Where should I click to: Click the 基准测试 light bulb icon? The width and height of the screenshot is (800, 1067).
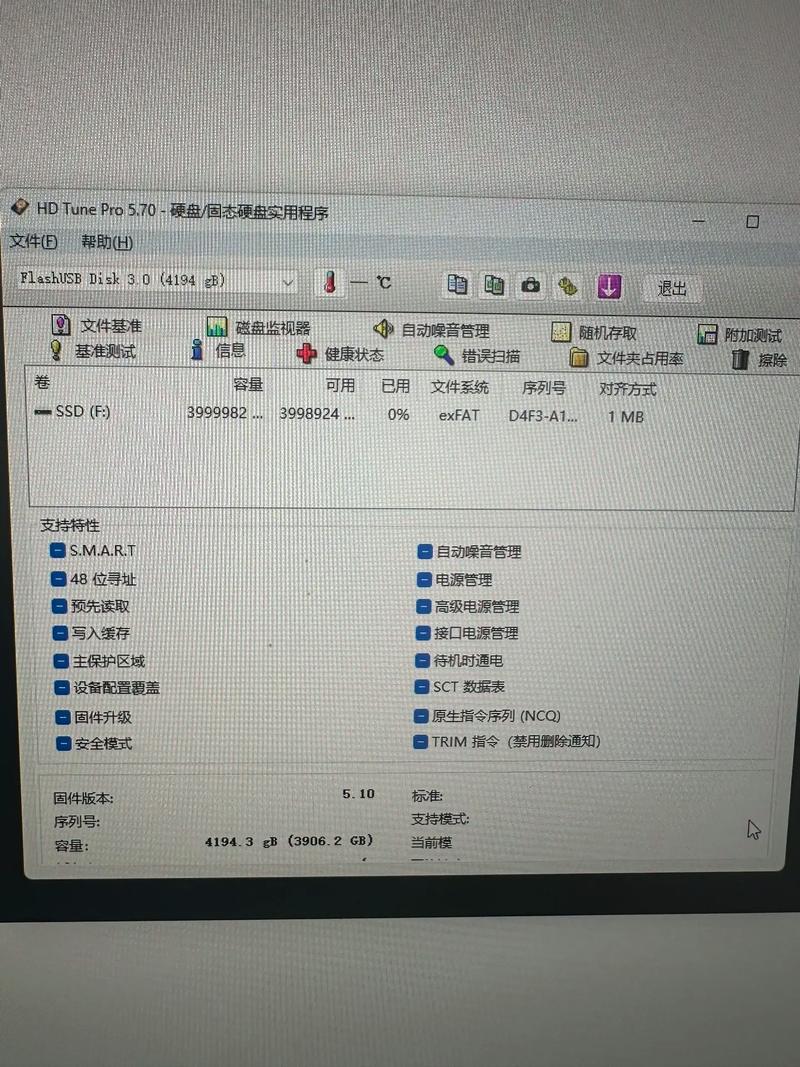coord(56,350)
